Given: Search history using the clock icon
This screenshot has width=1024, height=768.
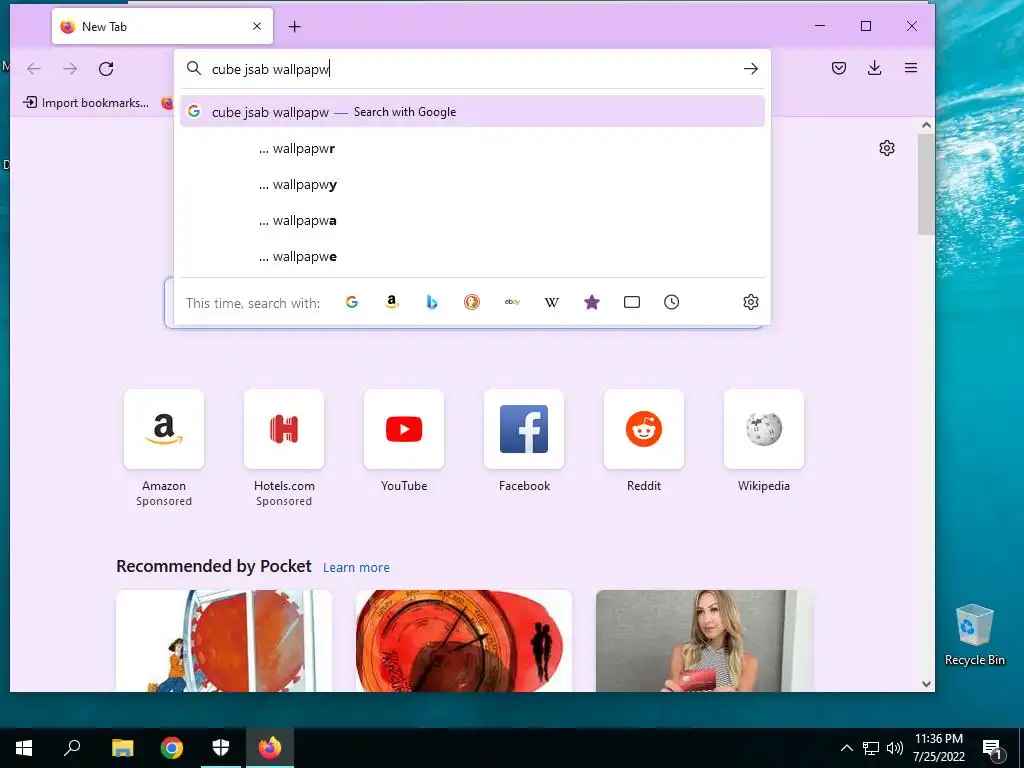Looking at the screenshot, I should click(x=671, y=302).
